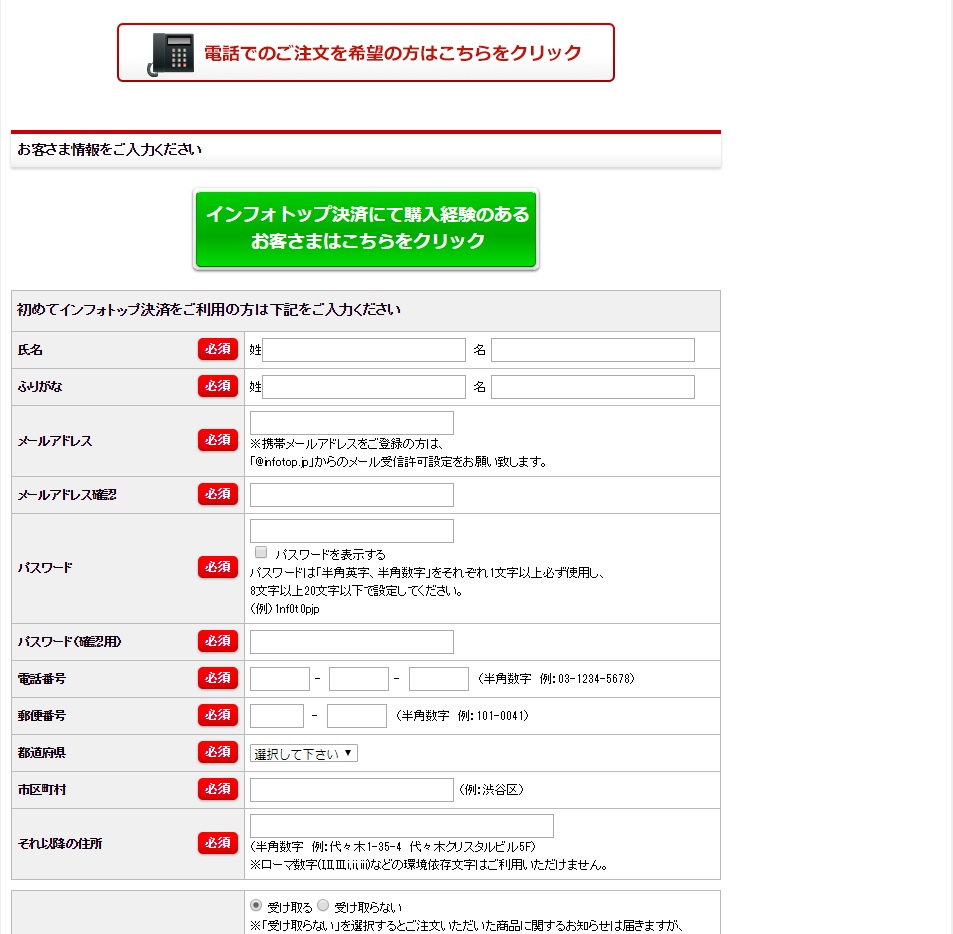Click the middle 電話番号 input box
Viewport: 953px width, 934px height.
click(359, 679)
